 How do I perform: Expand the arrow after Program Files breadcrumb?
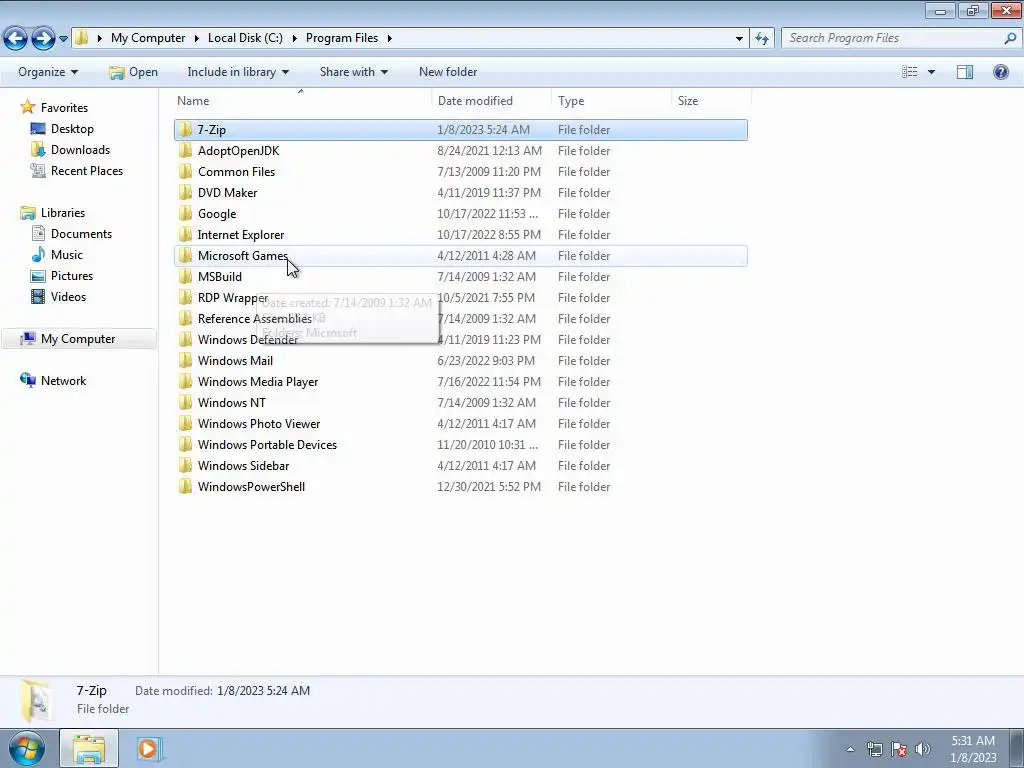tap(390, 38)
